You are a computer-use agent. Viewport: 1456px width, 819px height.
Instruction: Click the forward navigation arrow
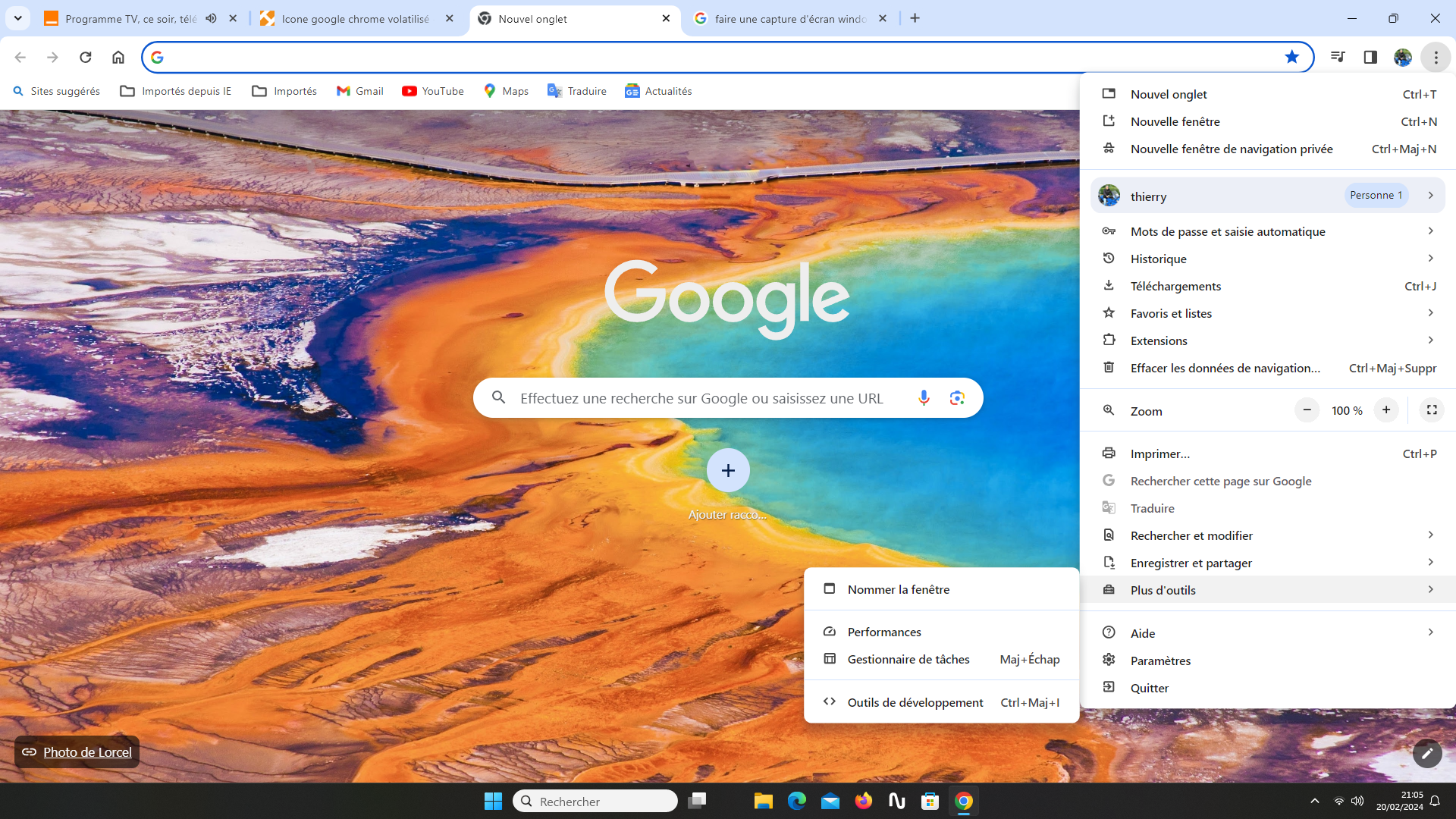pyautogui.click(x=52, y=57)
